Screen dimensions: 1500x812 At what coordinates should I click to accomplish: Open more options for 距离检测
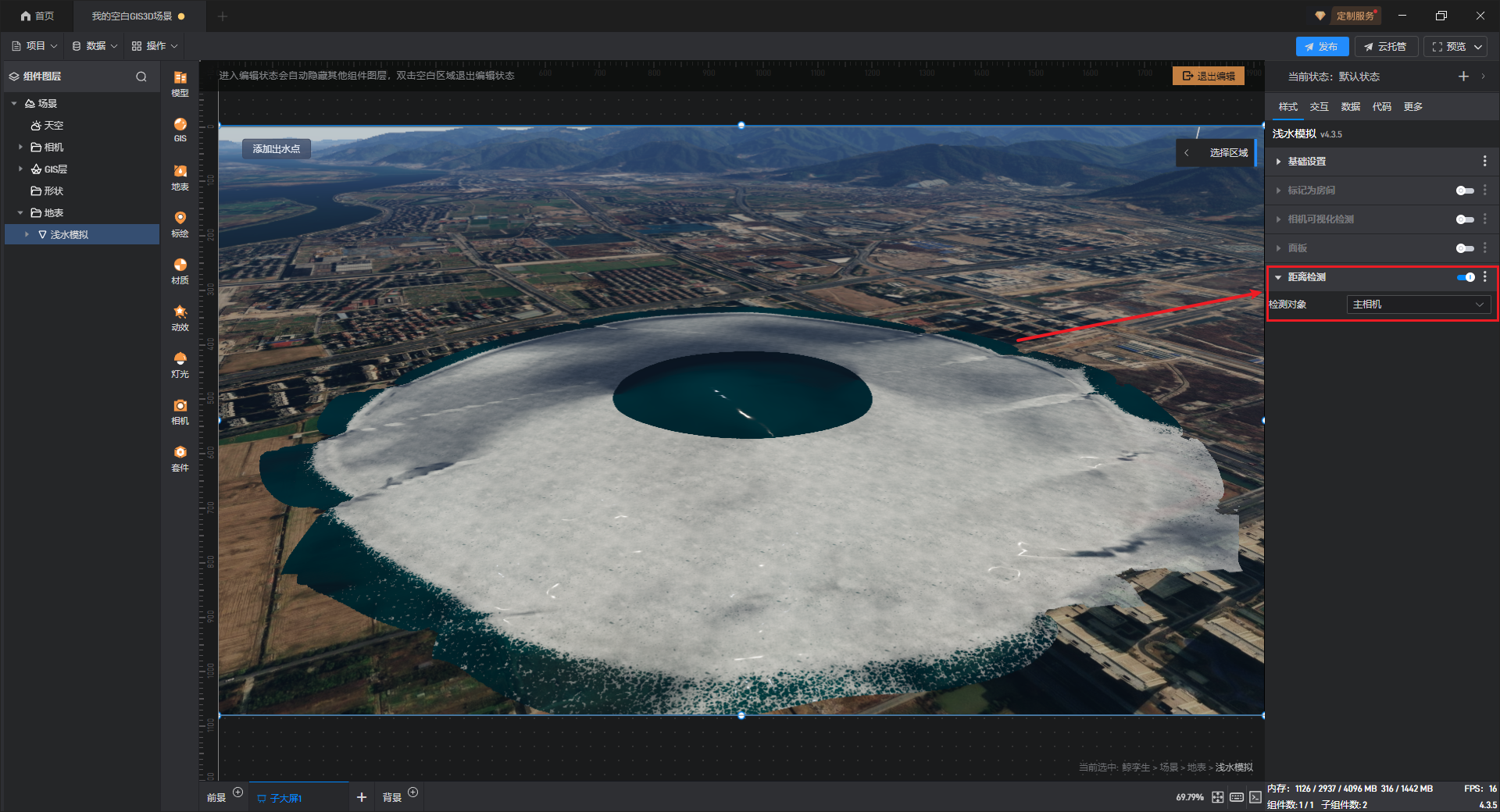(x=1485, y=276)
